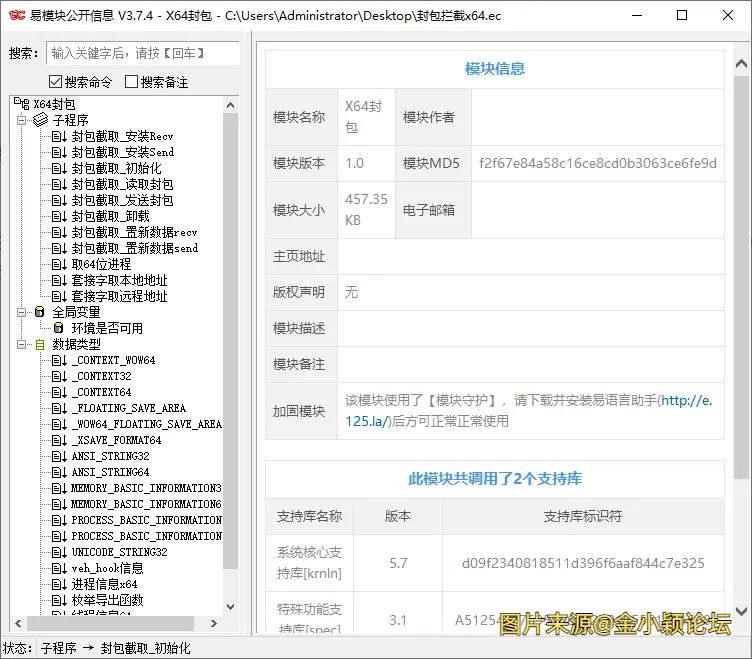Click the icon beside UNICODE_STRING32
752x659 pixels.
coord(59,552)
